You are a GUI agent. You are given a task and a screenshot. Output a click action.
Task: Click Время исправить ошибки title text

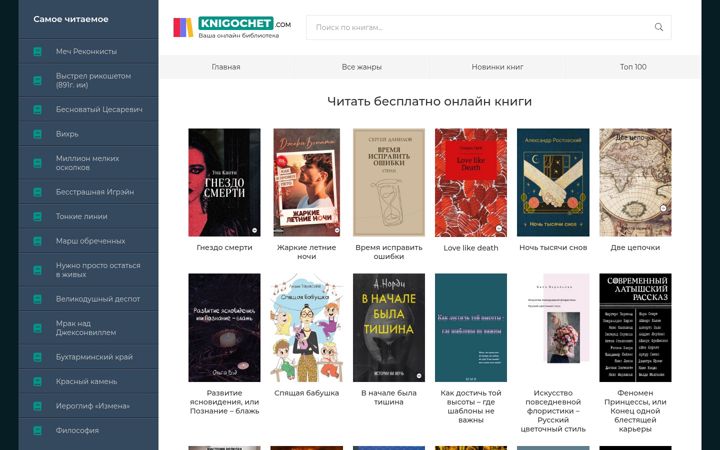tap(388, 252)
